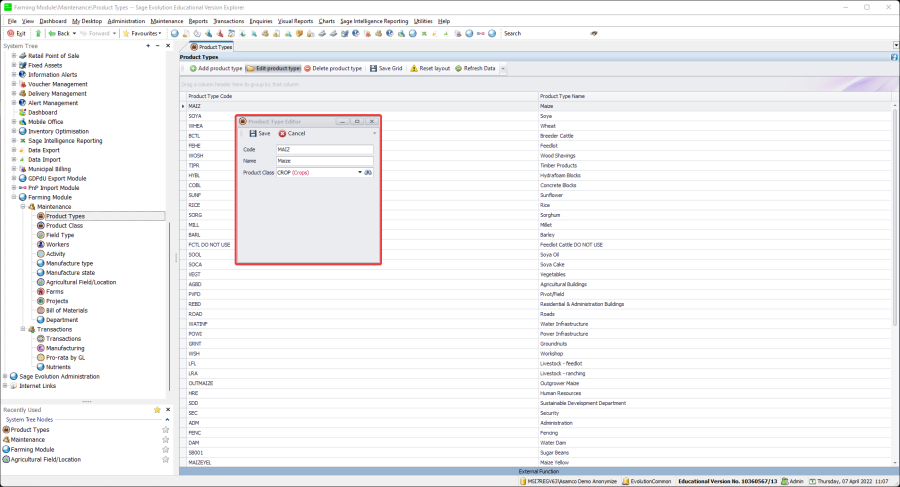The image size is (900, 487).
Task: Click the Save Grid disk icon
Action: click(373, 68)
